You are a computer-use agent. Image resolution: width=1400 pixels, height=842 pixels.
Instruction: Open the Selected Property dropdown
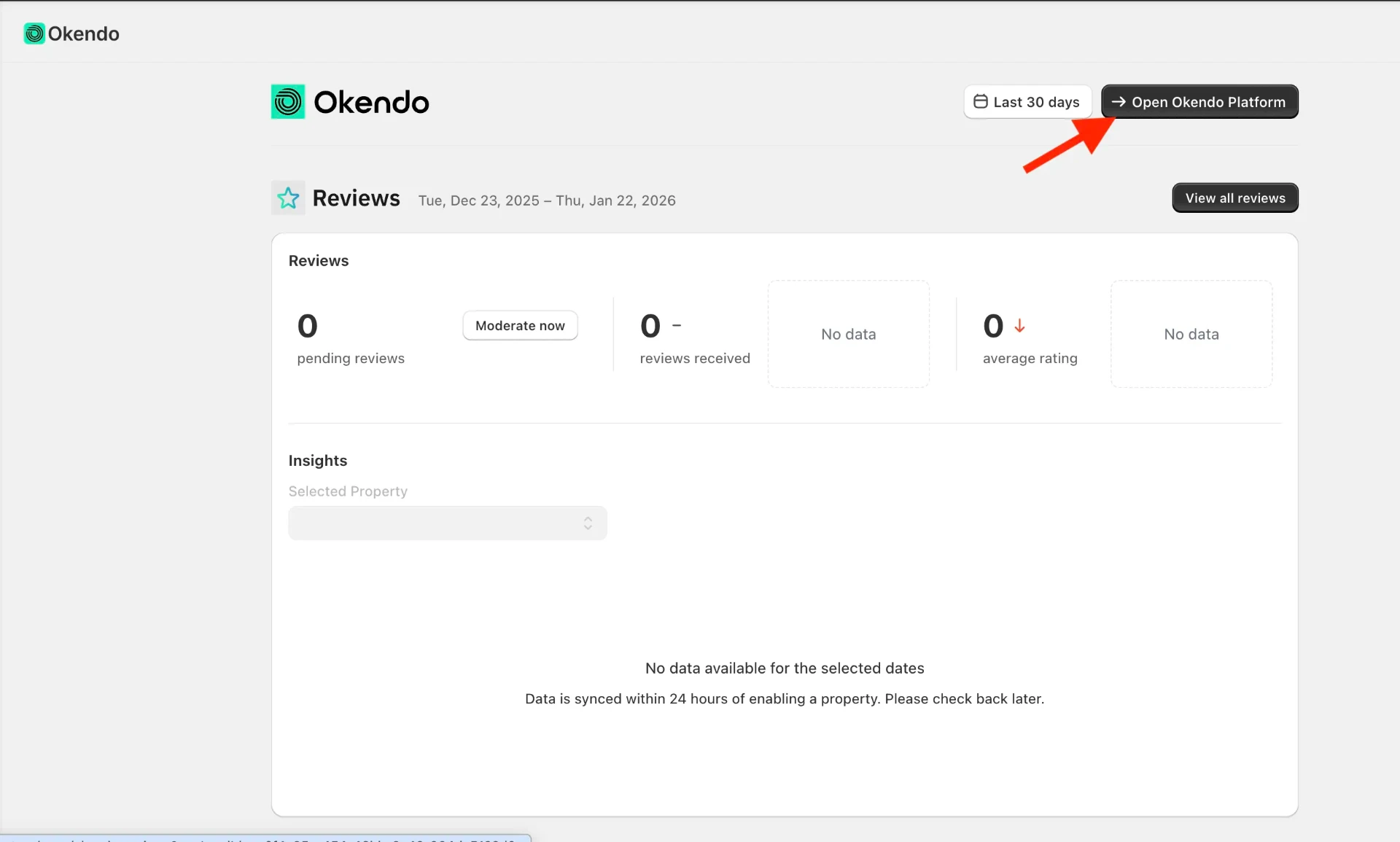(x=448, y=523)
